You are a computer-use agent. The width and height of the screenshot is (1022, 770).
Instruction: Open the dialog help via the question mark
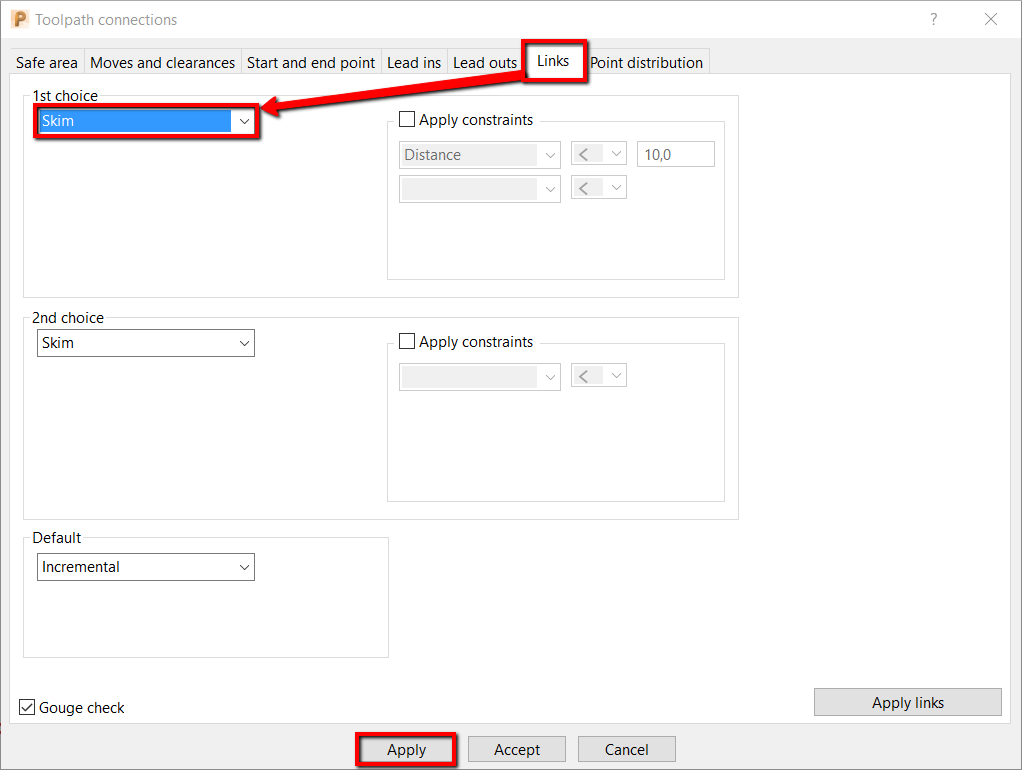point(933,19)
